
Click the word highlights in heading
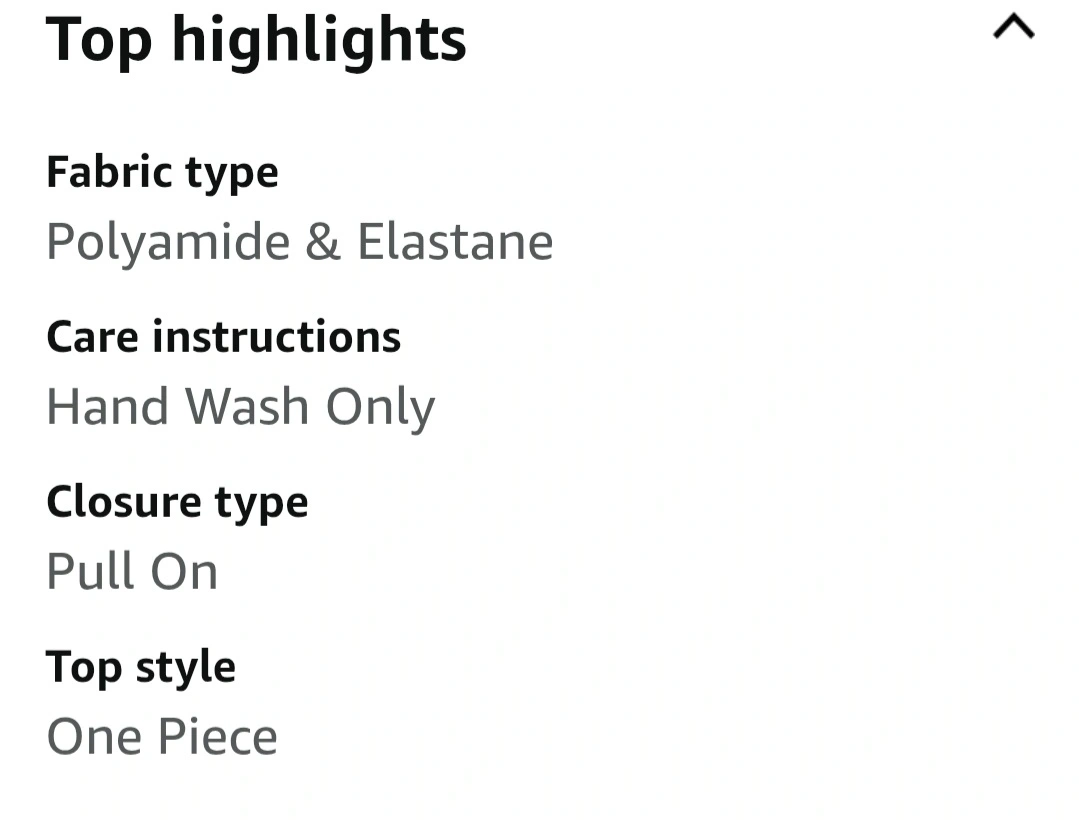[x=319, y=40]
